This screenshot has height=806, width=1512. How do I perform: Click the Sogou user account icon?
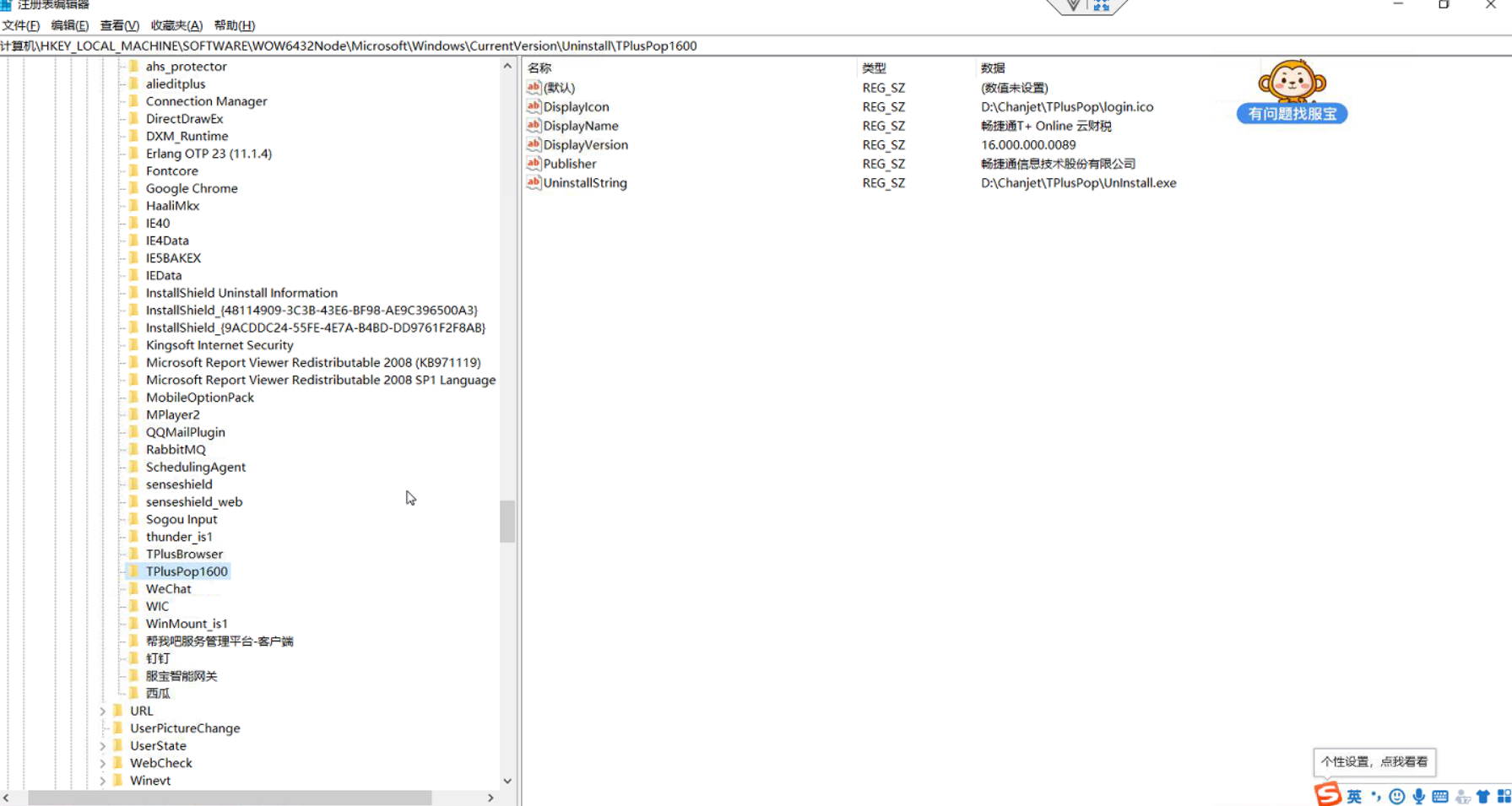coord(1462,796)
